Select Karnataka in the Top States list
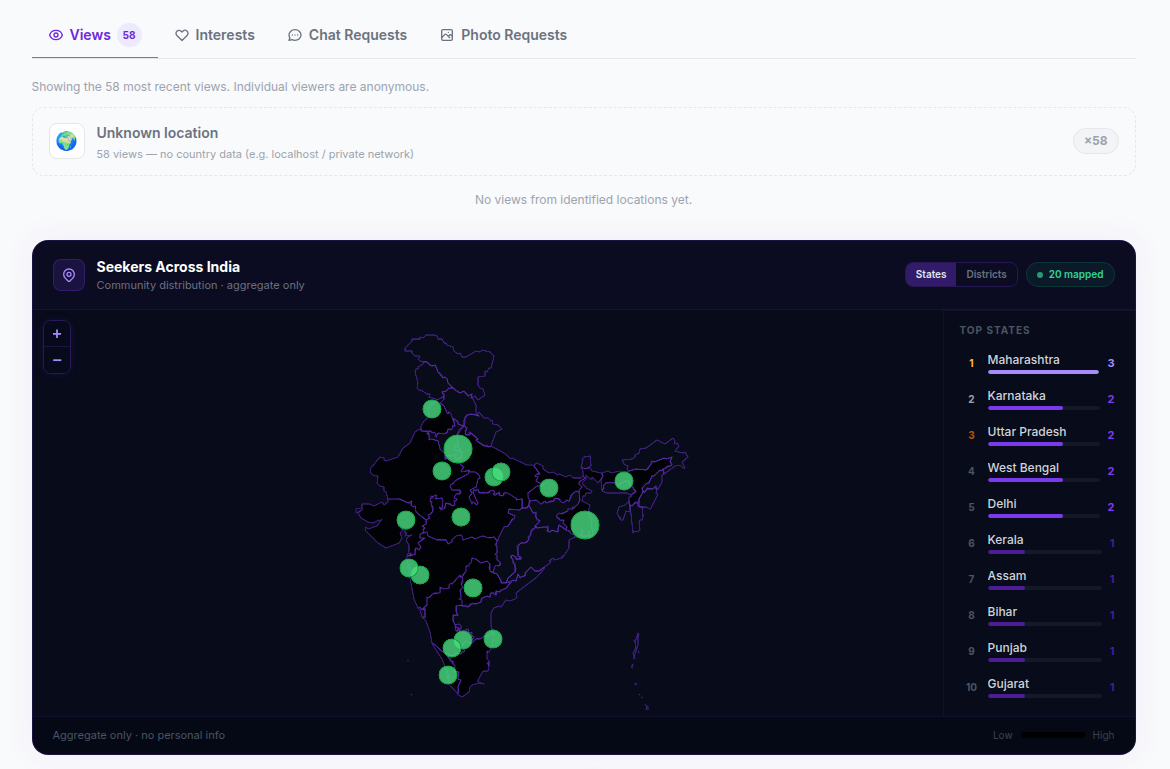The height and width of the screenshot is (769, 1170). pos(1042,399)
